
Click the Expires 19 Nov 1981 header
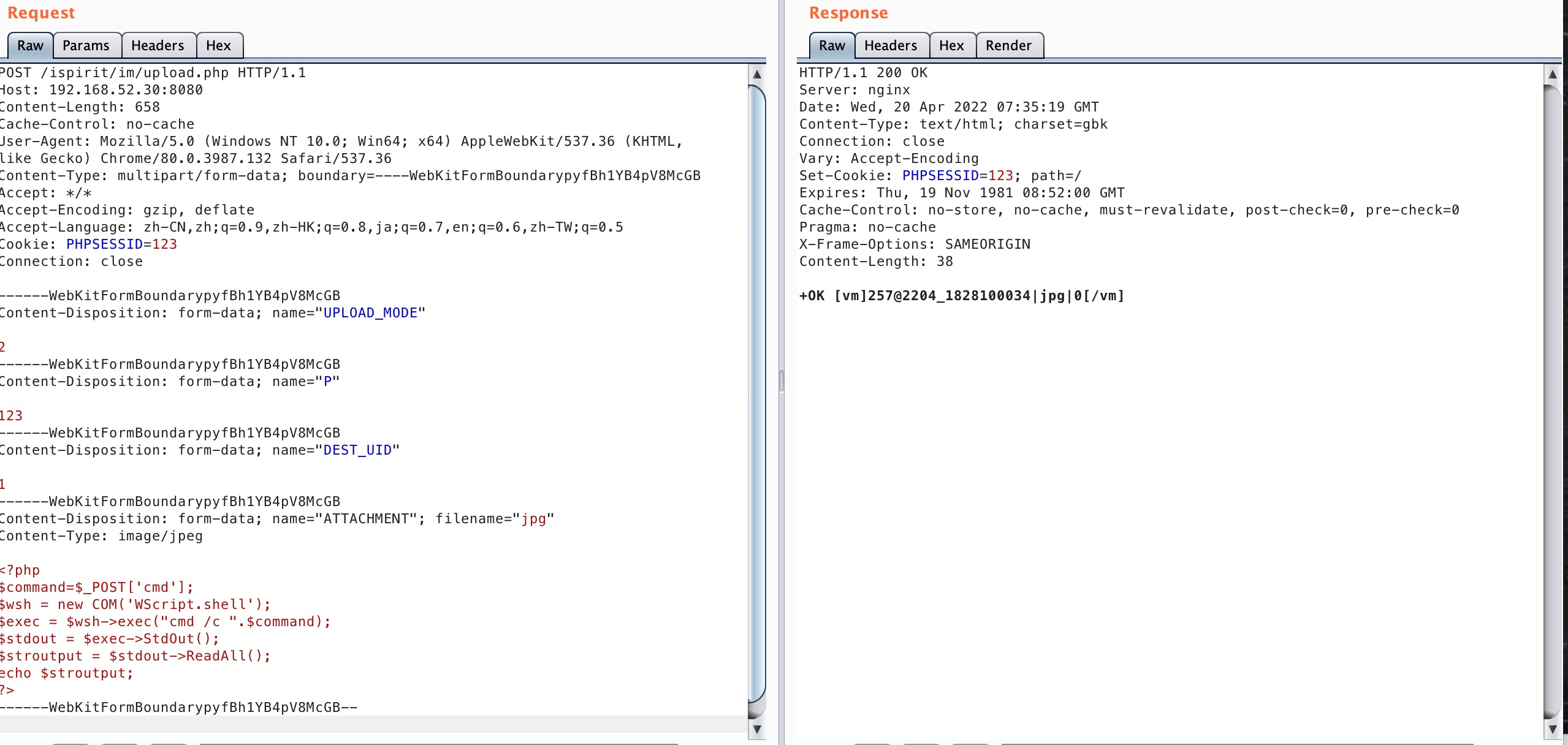(x=962, y=193)
